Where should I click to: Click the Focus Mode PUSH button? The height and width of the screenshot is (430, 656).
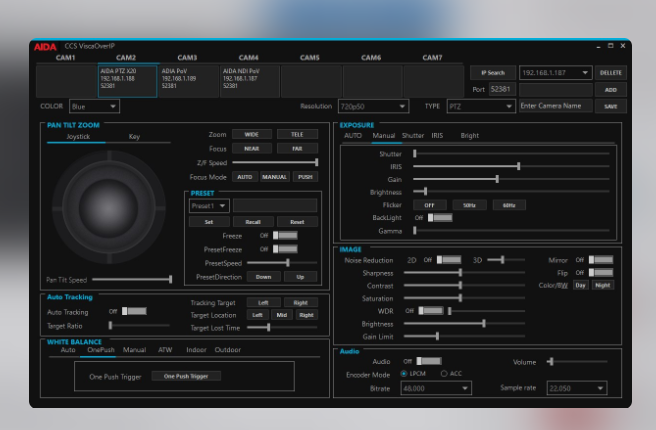point(305,177)
